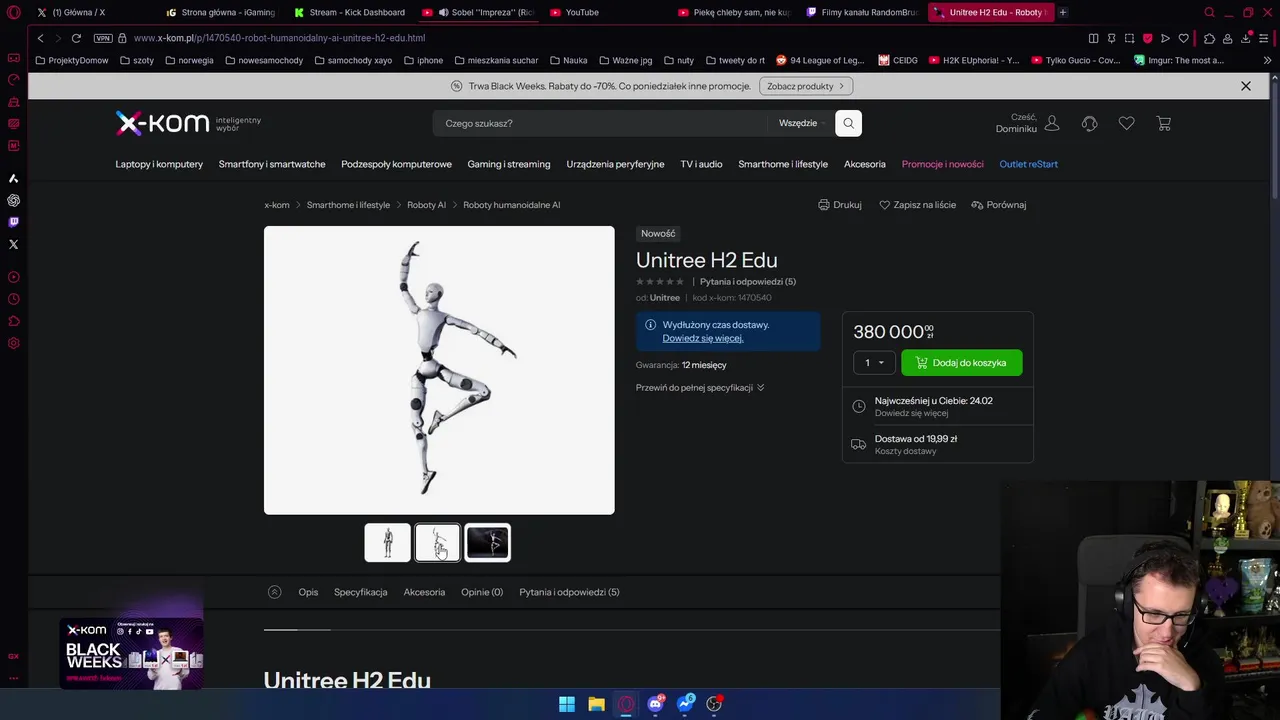Click the Drukuj printer icon
This screenshot has height=720, width=1280.
pyautogui.click(x=824, y=205)
